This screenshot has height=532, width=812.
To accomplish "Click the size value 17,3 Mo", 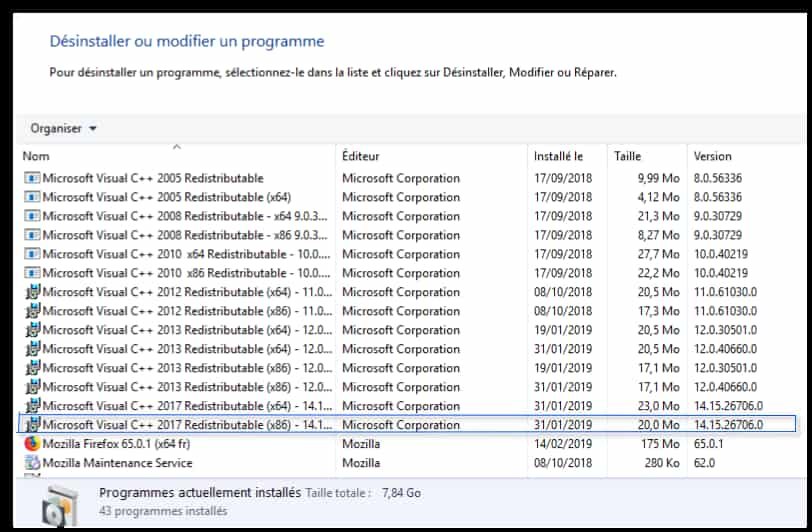I will (658, 311).
